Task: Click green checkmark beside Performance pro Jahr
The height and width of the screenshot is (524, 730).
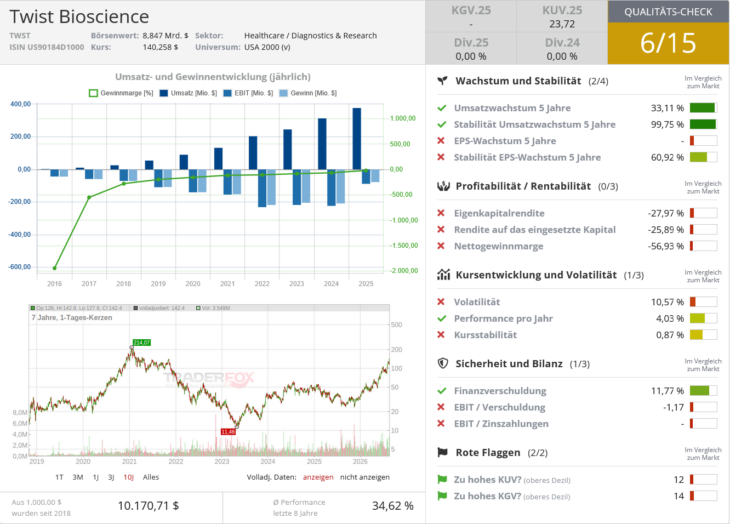Action: 441,318
